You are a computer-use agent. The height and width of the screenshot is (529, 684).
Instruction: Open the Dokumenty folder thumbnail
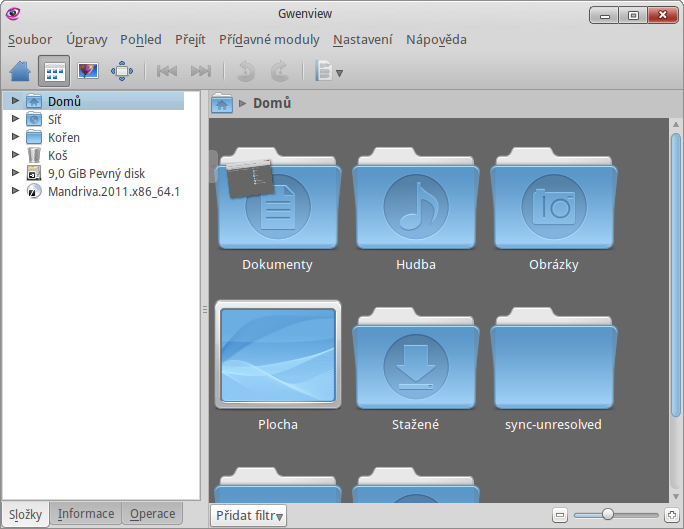[x=278, y=199]
